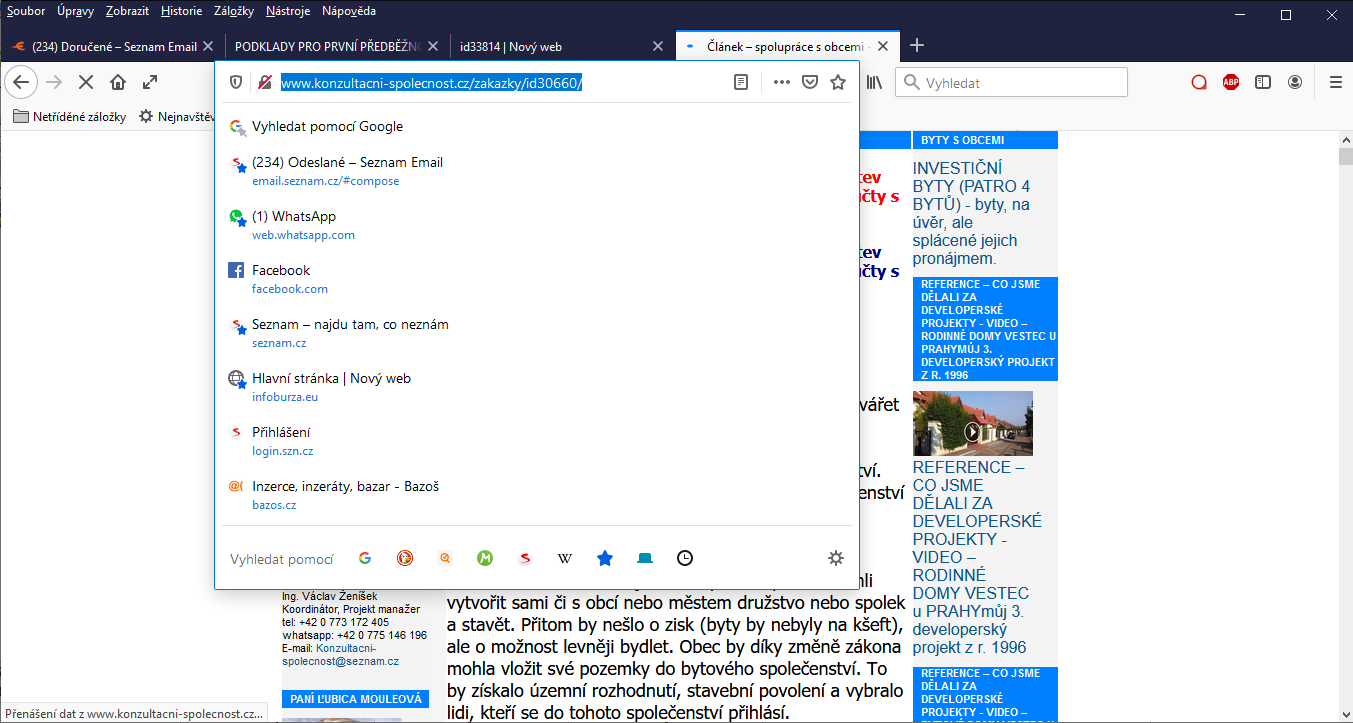Open the Firefox hamburger menu
This screenshot has width=1353, height=723.
pyautogui.click(x=1336, y=83)
